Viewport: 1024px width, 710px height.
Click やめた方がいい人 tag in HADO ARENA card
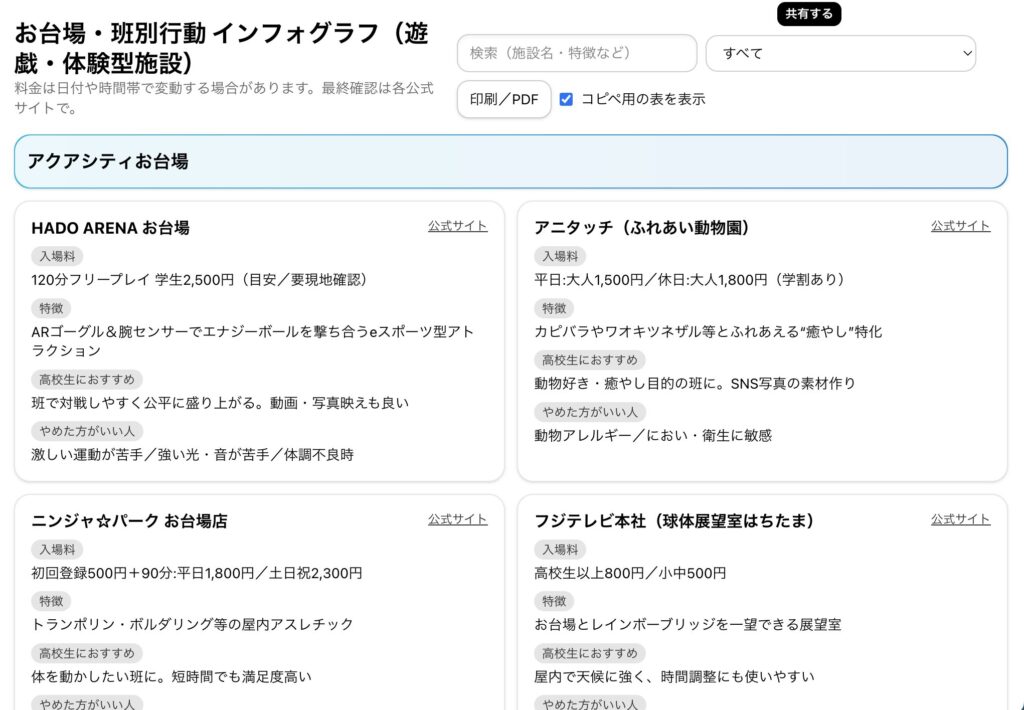point(87,432)
